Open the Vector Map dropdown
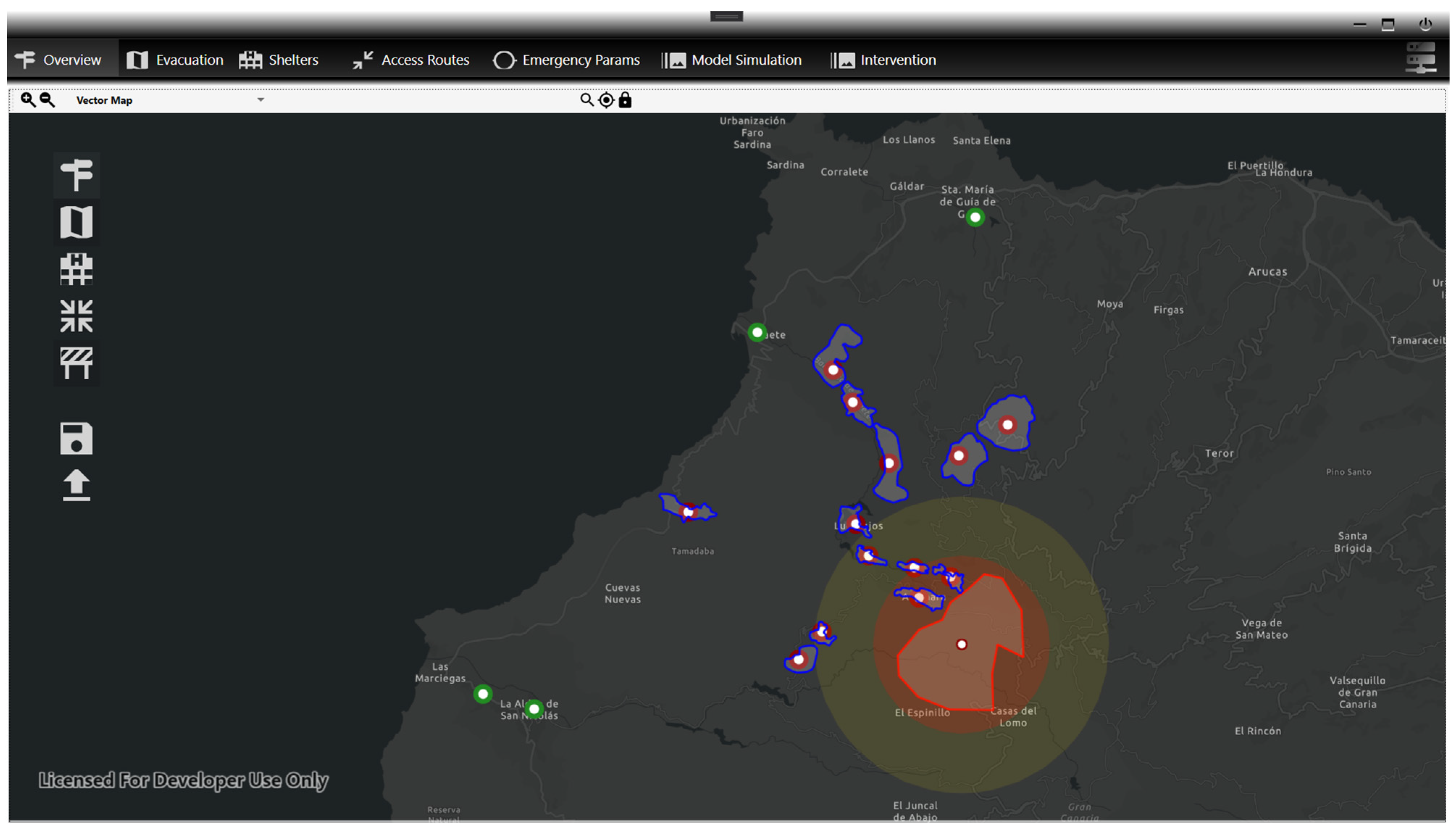The width and height of the screenshot is (1456, 830). coord(260,100)
